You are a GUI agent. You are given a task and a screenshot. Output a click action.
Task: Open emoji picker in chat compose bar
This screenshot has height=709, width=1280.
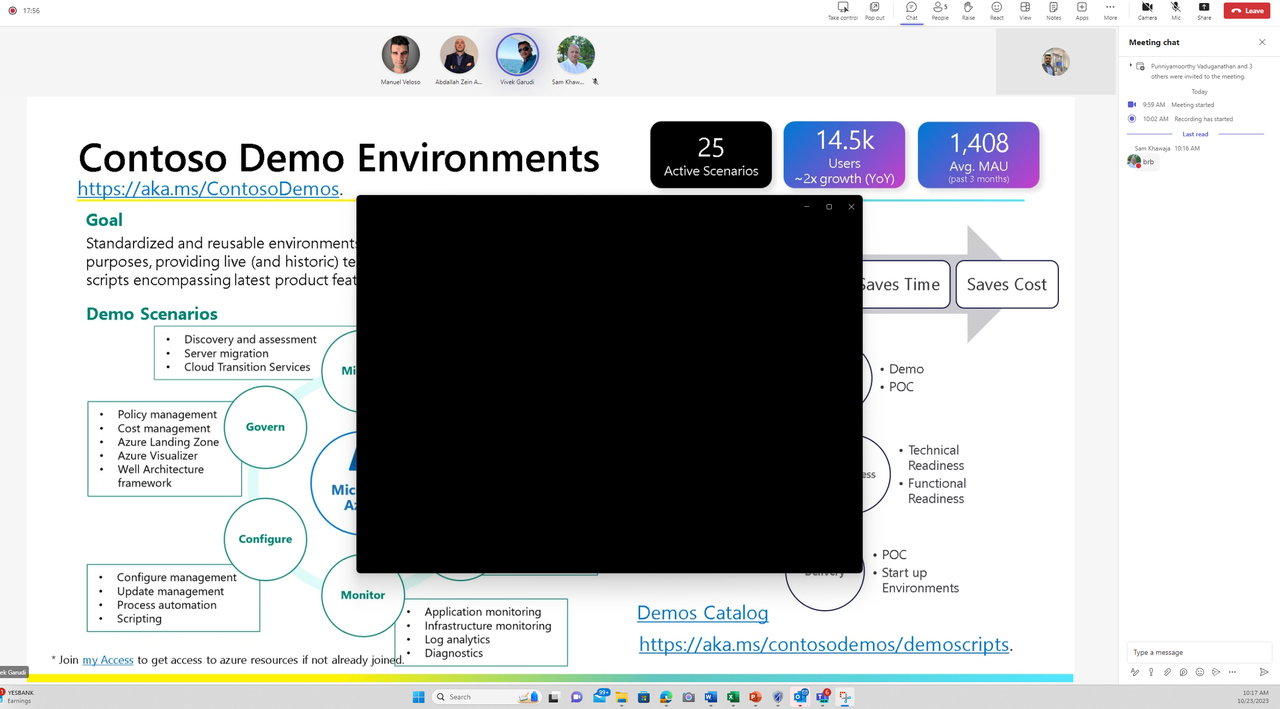1200,672
